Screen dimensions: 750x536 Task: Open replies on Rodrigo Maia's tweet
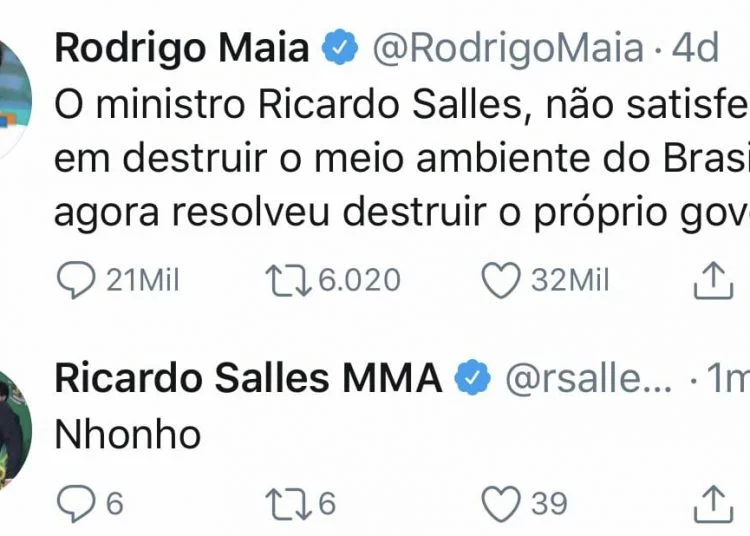click(76, 280)
